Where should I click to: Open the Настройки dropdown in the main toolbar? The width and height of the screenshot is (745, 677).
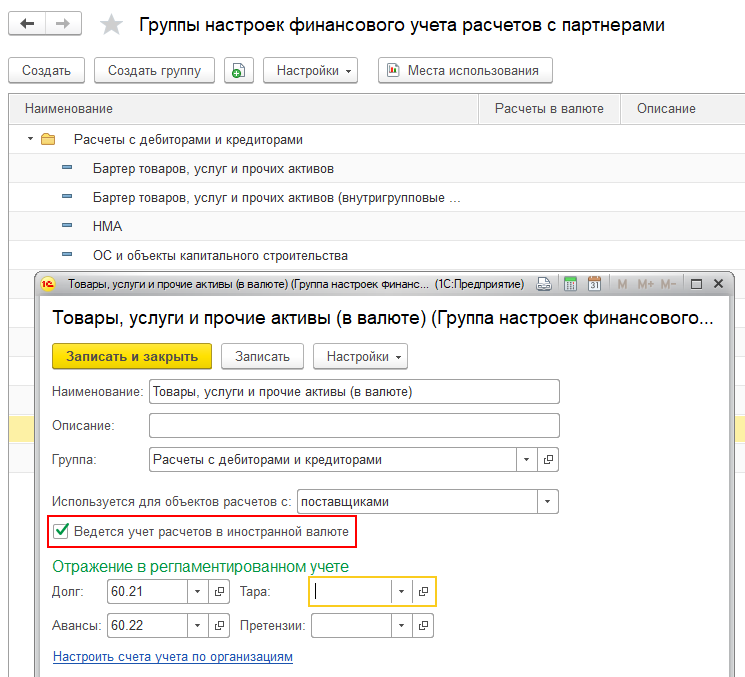coord(310,71)
